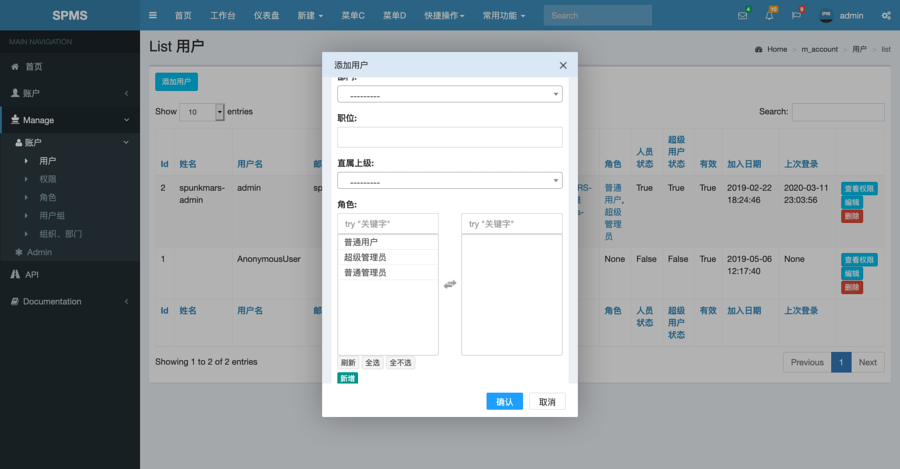Click 删除 for the AnonymousUser row
Screen dimensions: 900x469
852,288
